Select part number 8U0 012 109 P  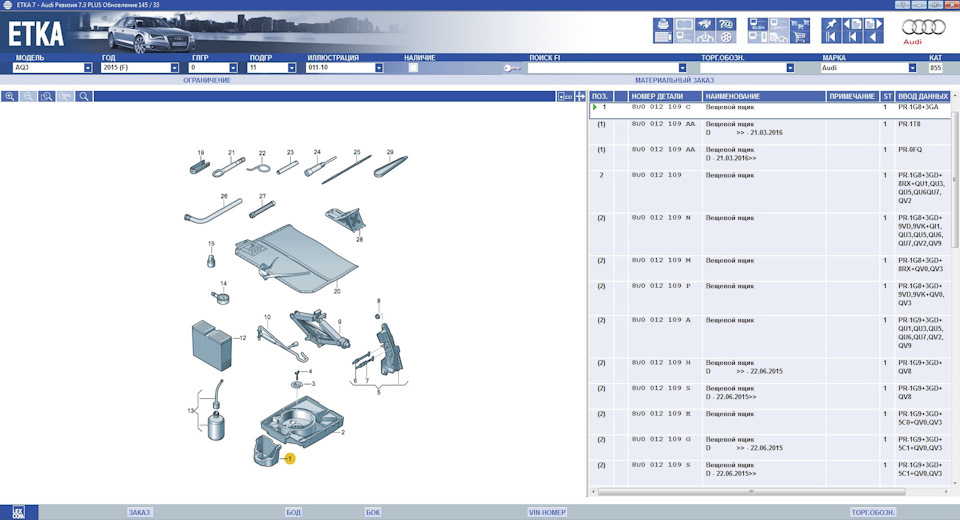[661, 286]
